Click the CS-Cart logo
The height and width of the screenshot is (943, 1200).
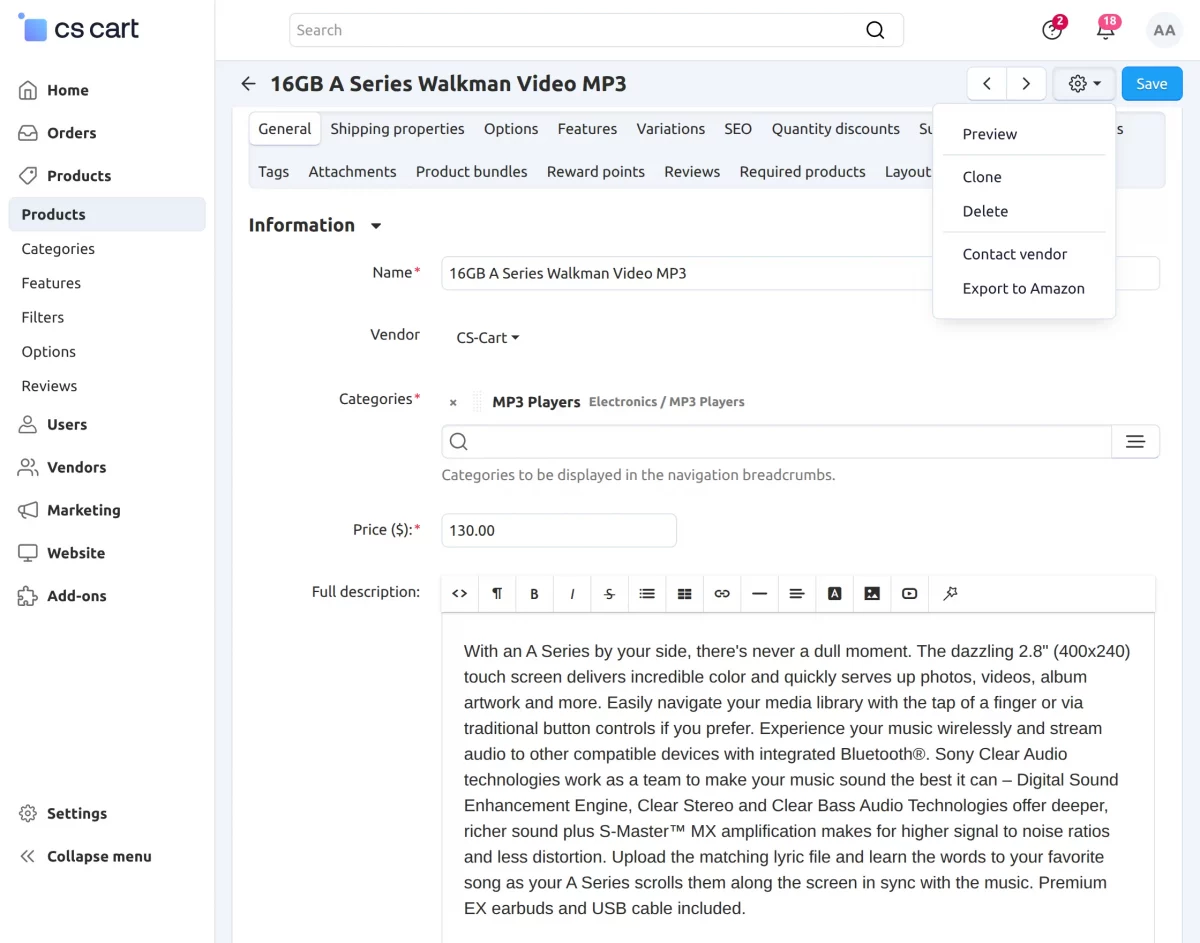coord(79,29)
